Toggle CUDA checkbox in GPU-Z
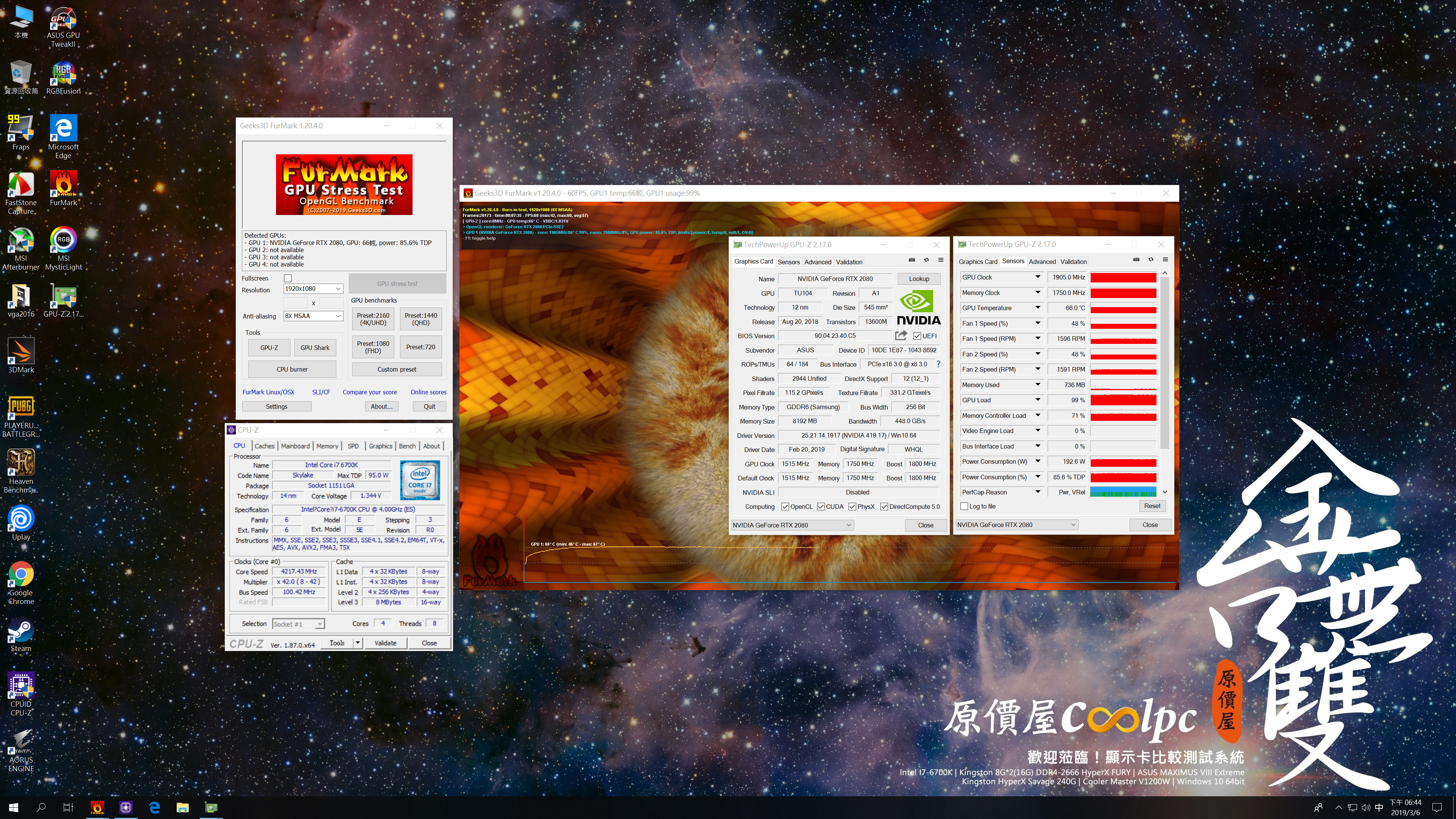This screenshot has width=1456, height=819. [x=821, y=507]
